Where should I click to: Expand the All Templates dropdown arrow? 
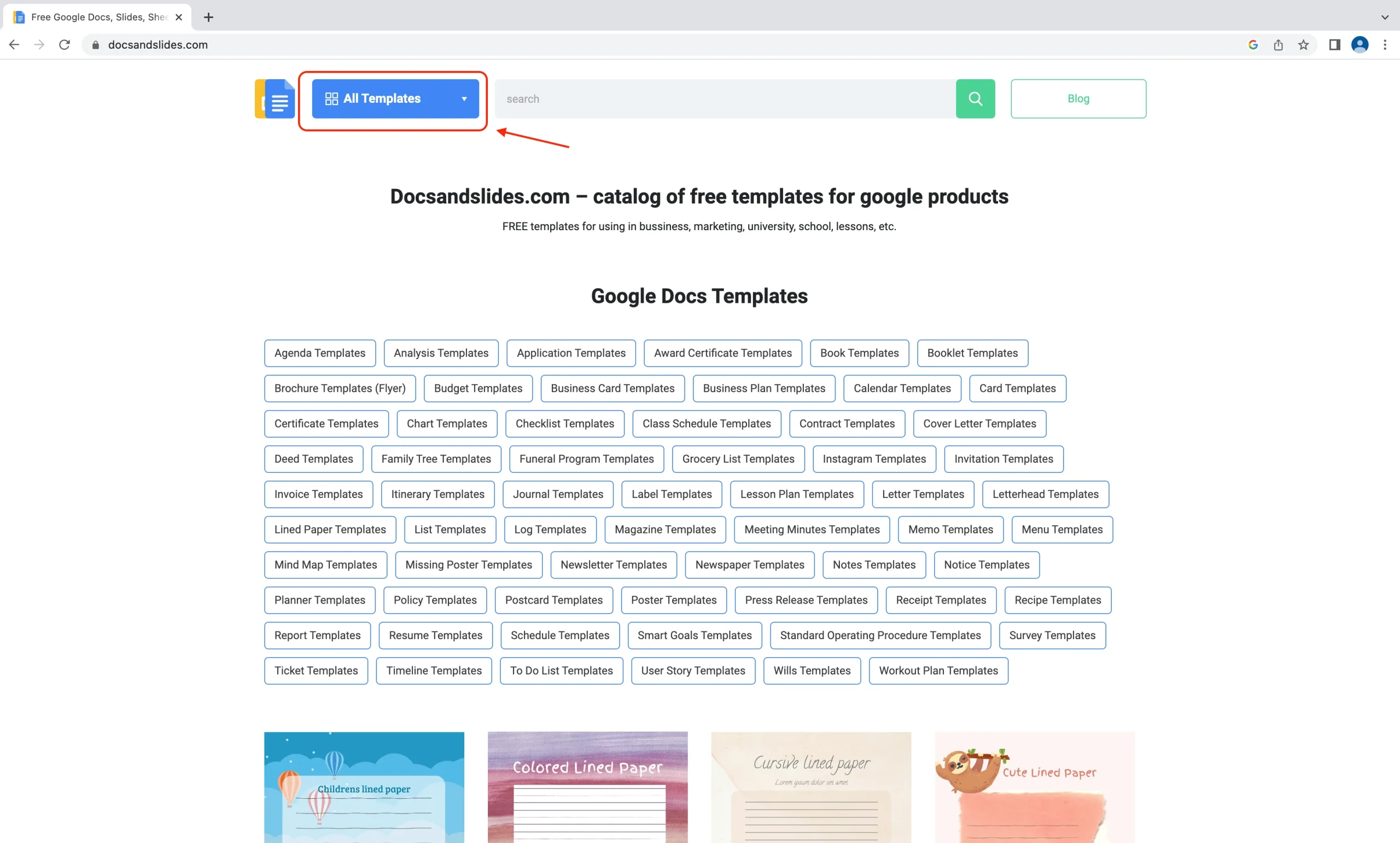coord(464,98)
